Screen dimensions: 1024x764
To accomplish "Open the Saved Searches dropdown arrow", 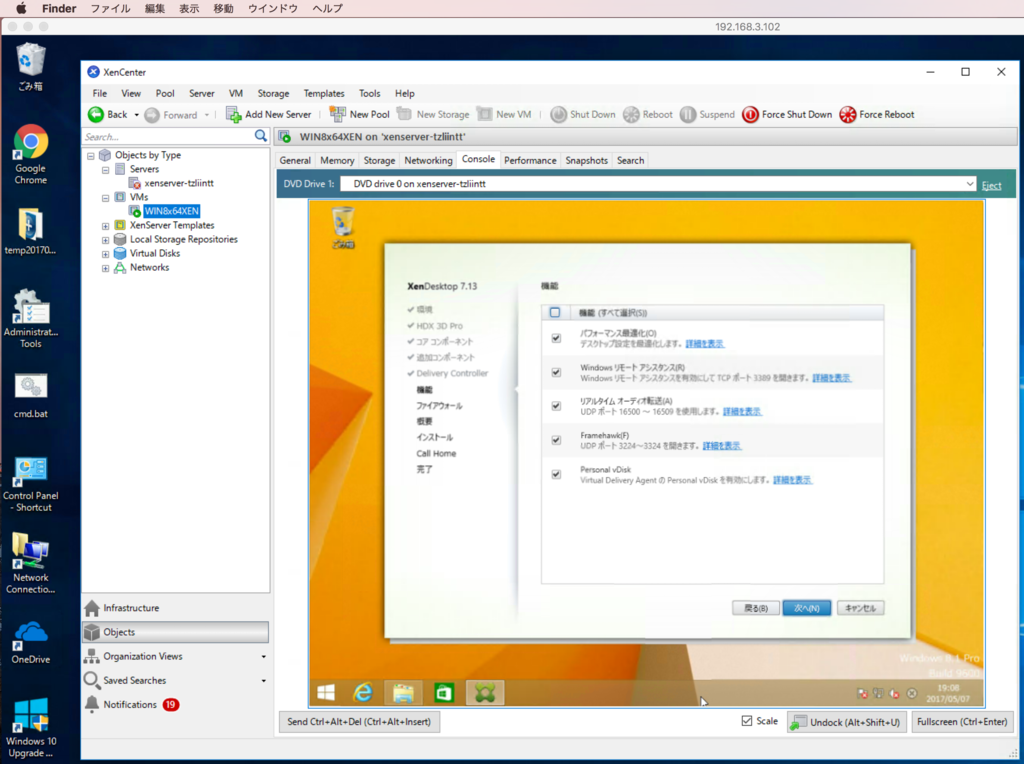I will [264, 681].
